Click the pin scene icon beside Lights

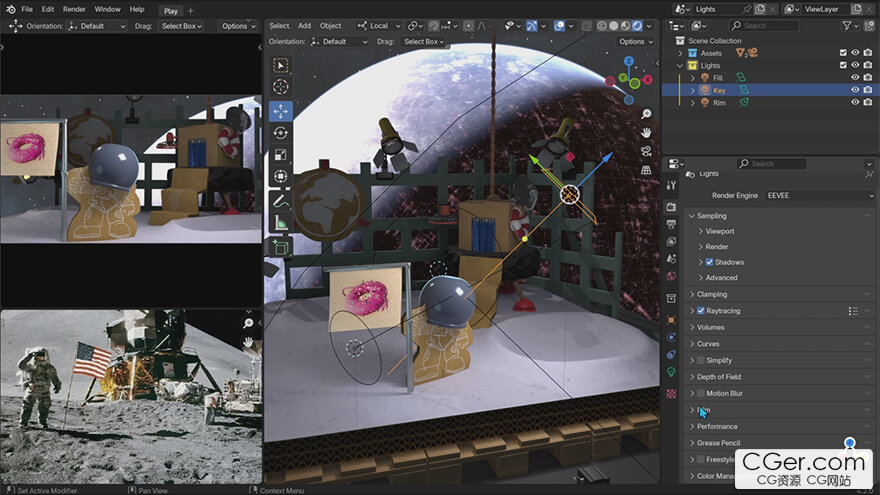[746, 10]
